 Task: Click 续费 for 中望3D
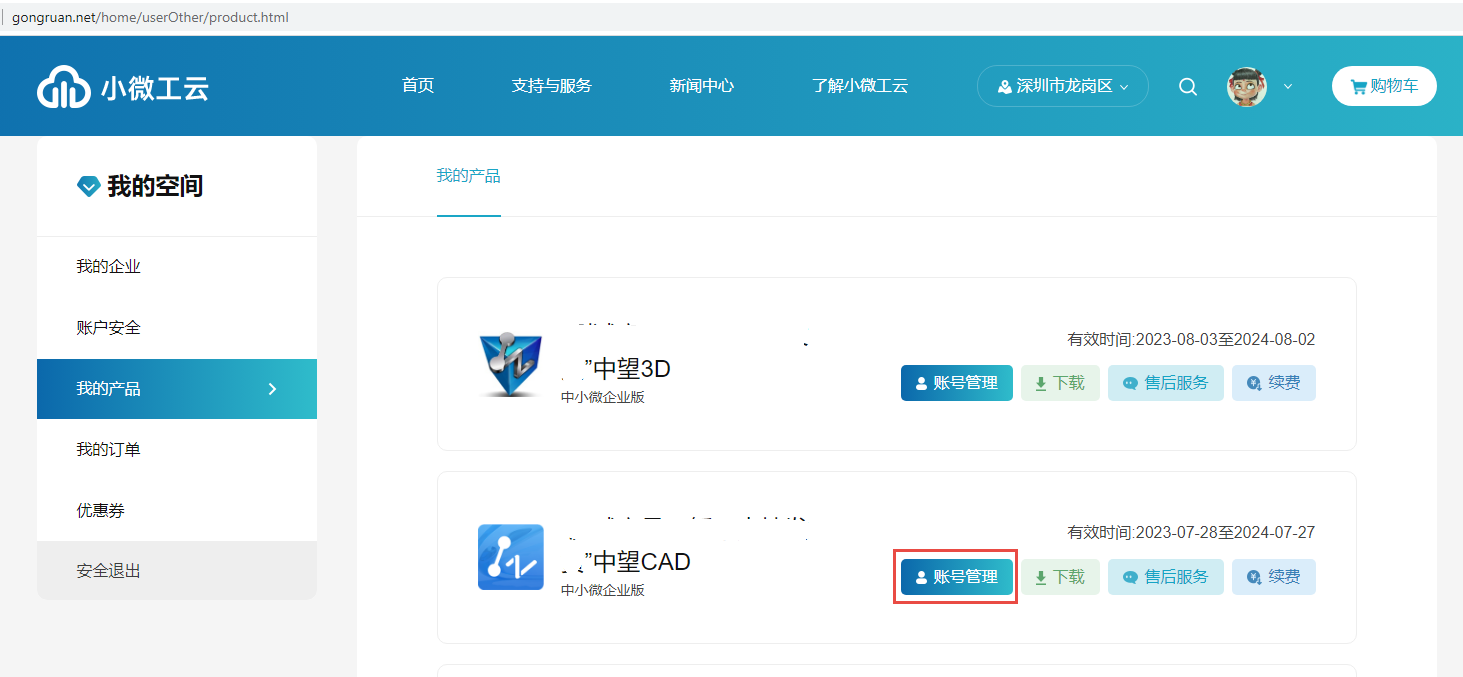pos(1274,383)
